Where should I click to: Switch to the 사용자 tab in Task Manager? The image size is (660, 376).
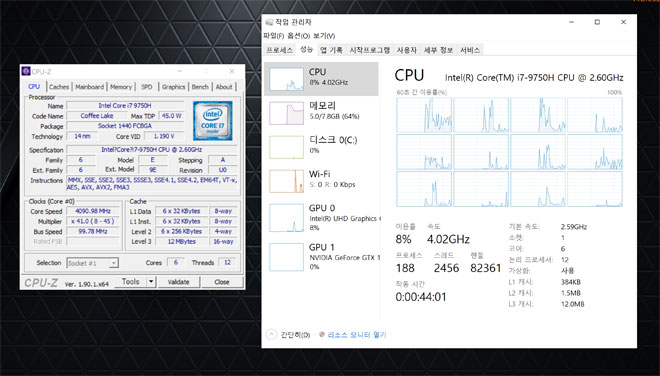pyautogui.click(x=407, y=50)
